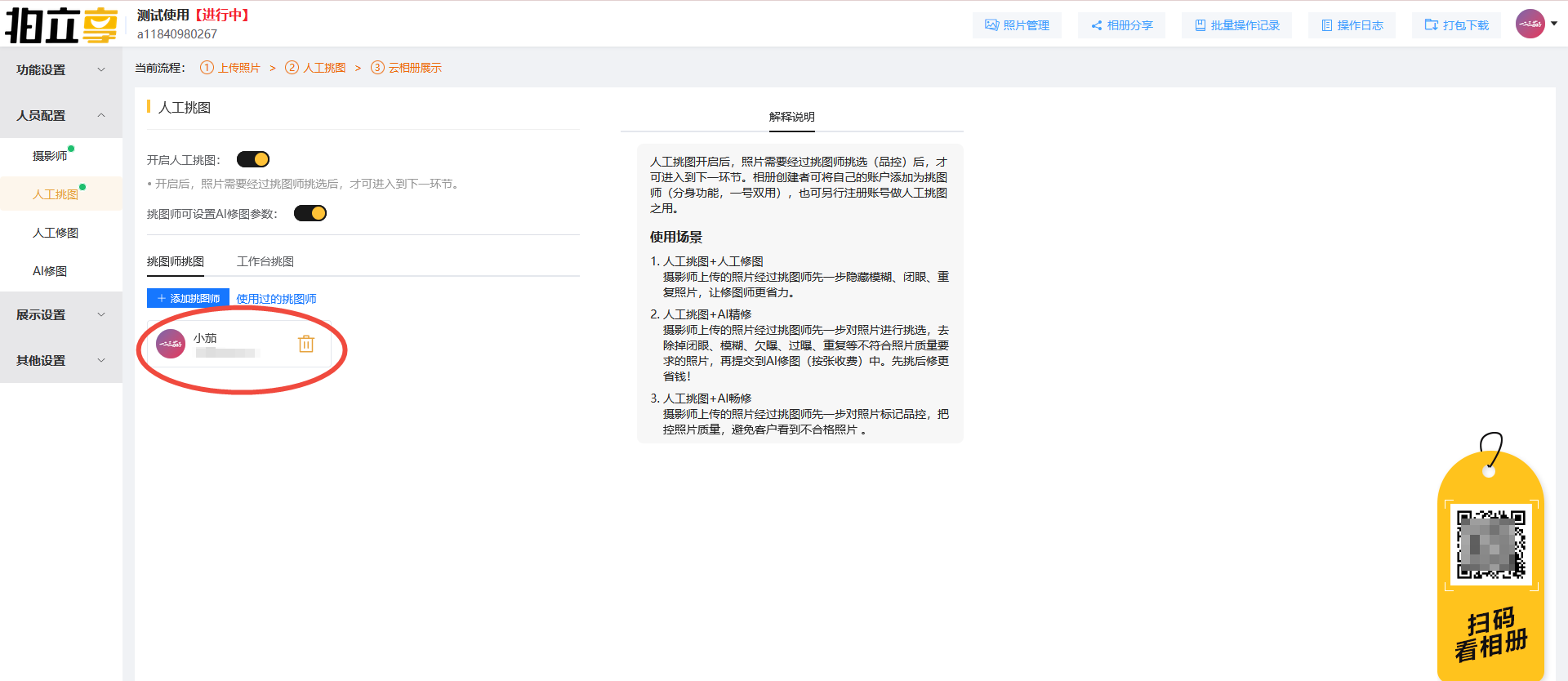This screenshot has width=1568, height=681.
Task: Toggle 挑图师可设置AI修图参数 switch
Action: 310,213
